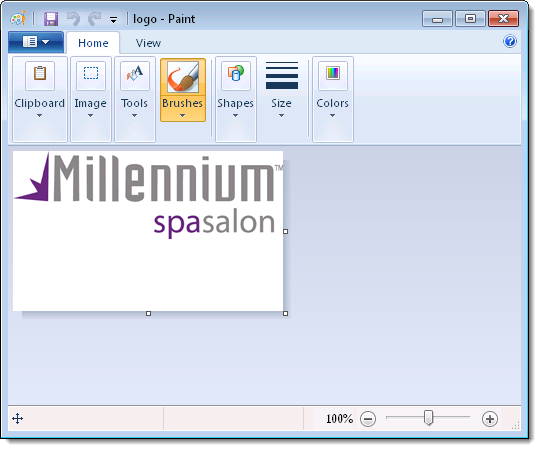Switch to the Home tab
The width and height of the screenshot is (540, 450).
click(x=93, y=43)
